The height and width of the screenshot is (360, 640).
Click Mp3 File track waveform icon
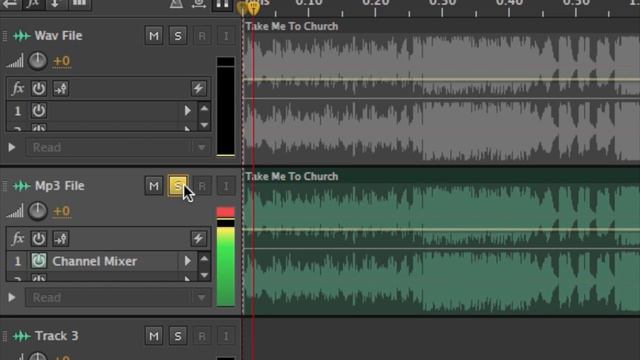pos(22,186)
